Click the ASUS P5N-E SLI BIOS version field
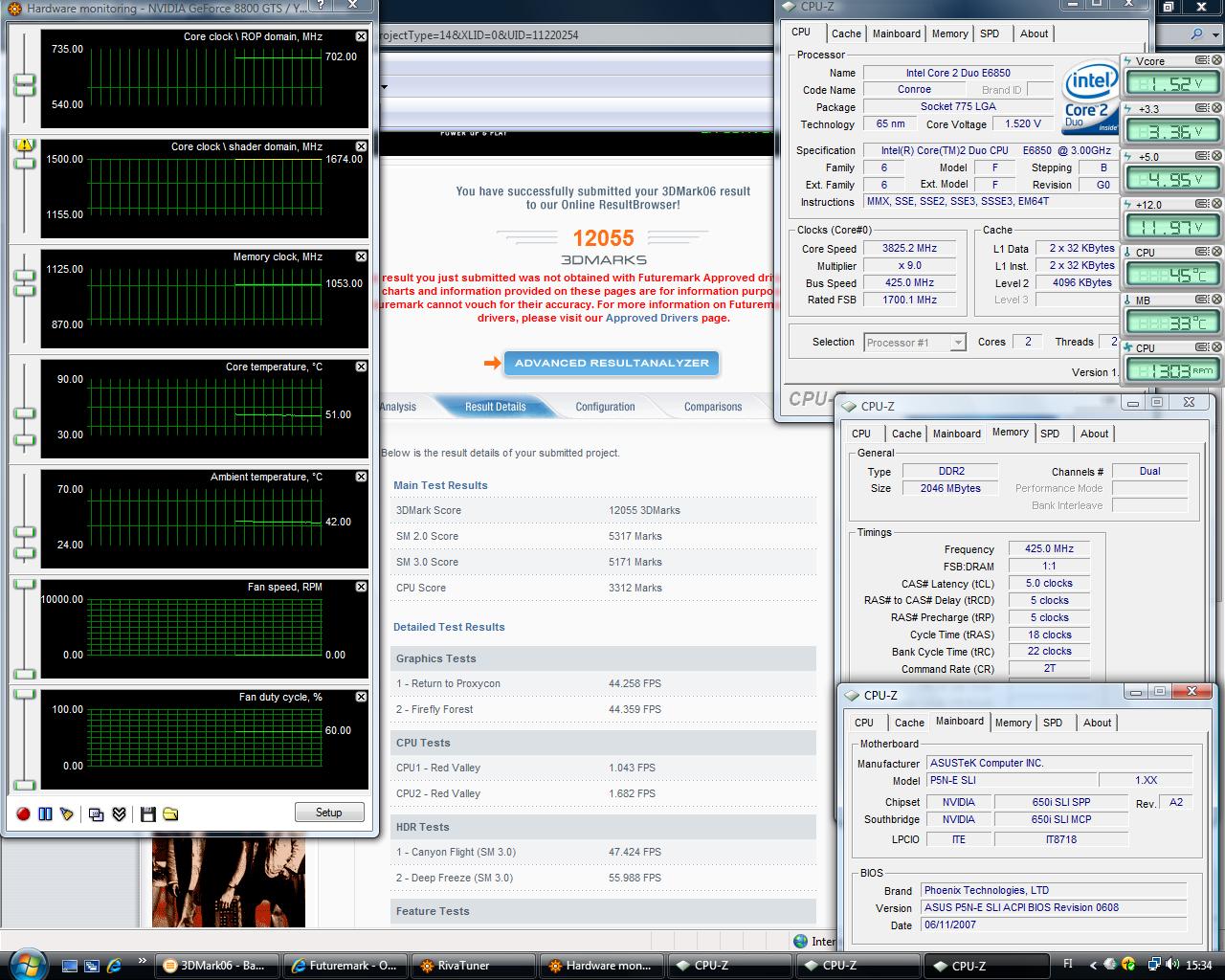Image resolution: width=1225 pixels, height=980 pixels. tap(1055, 907)
